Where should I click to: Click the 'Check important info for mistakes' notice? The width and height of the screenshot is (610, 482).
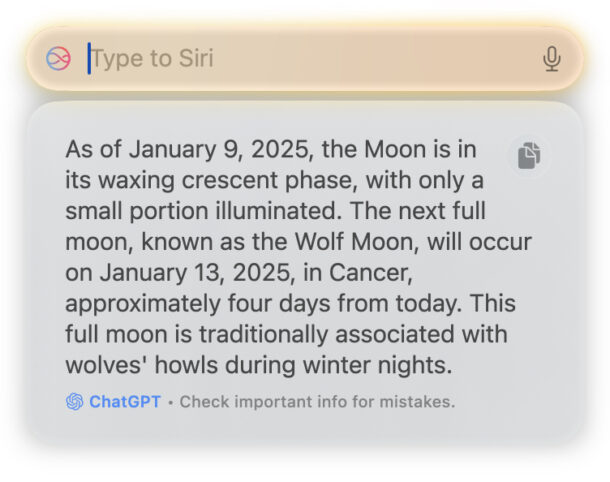click(317, 402)
